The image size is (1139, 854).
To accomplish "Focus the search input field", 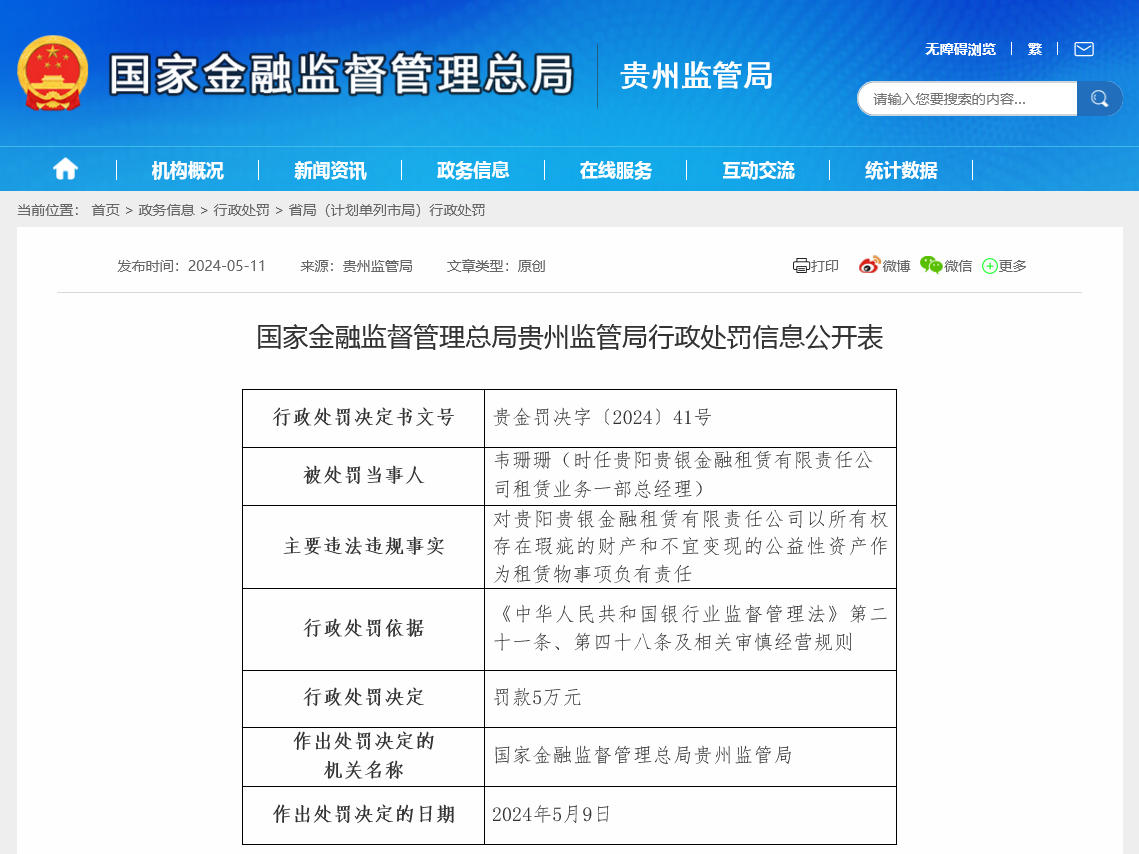I will [968, 99].
